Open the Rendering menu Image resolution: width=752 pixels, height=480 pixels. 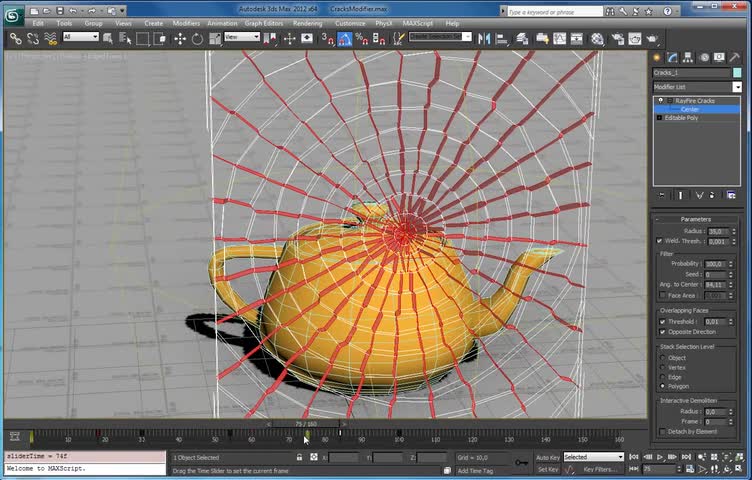coord(307,23)
